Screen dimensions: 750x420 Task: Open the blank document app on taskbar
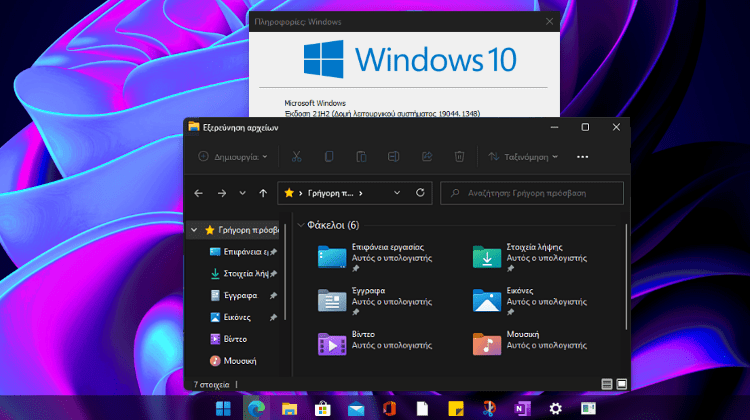click(422, 409)
